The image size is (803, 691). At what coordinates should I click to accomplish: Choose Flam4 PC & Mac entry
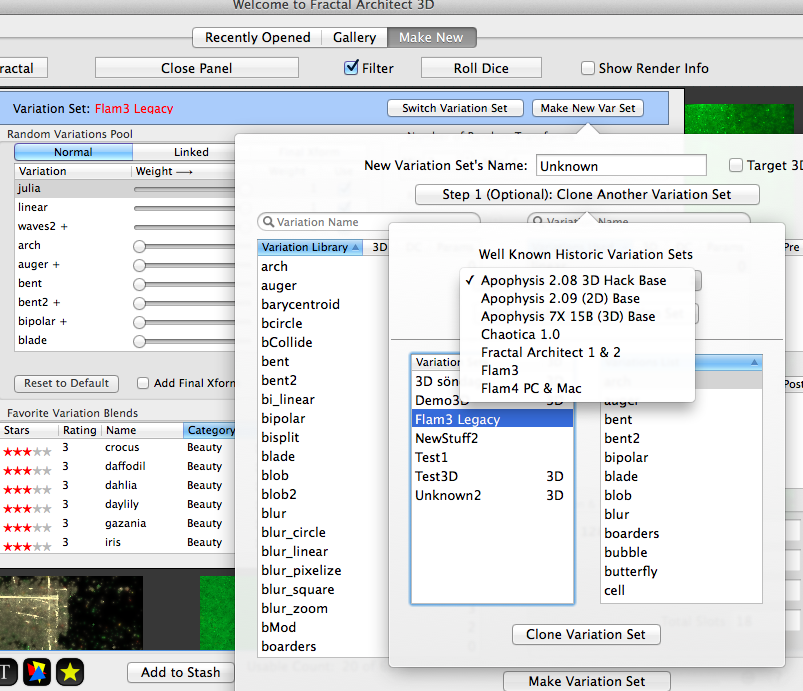click(577, 388)
